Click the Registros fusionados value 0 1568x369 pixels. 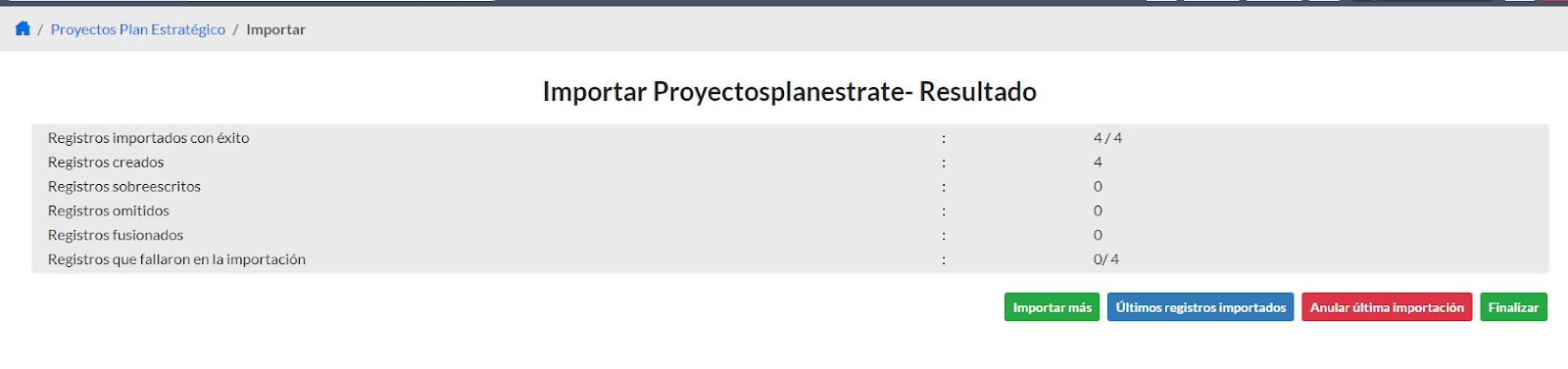1098,235
